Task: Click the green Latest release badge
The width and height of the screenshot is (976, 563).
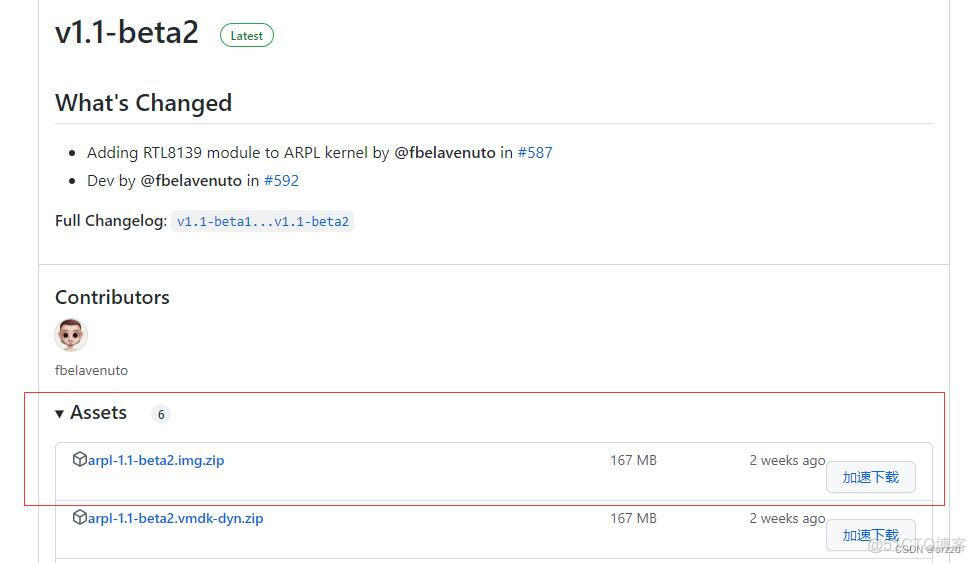Action: pos(246,35)
